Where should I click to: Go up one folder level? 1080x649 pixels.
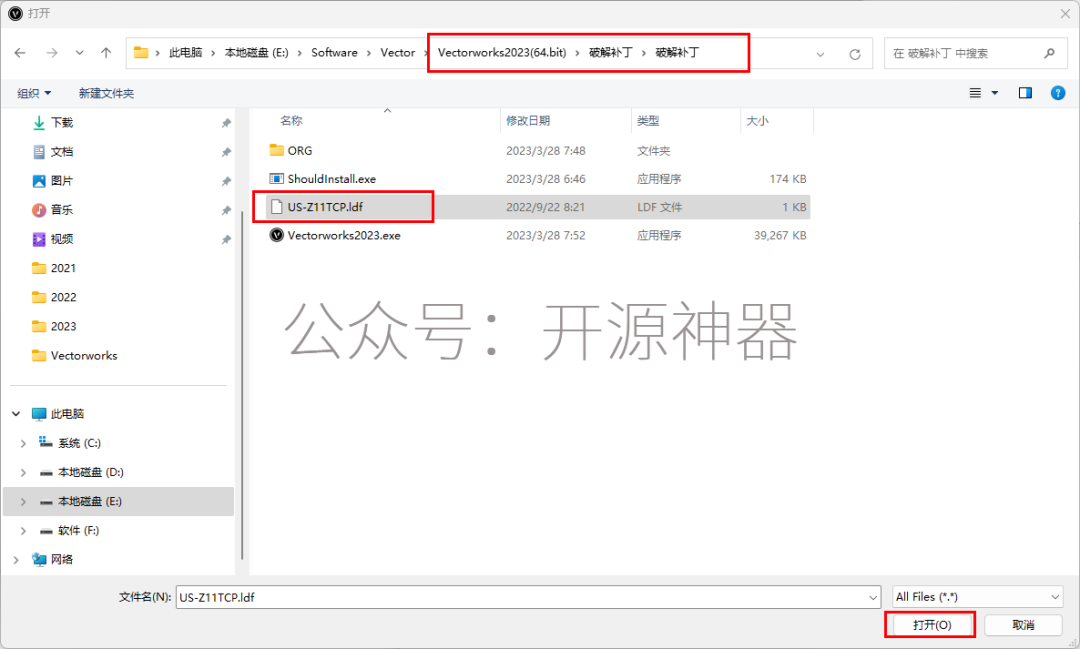106,53
